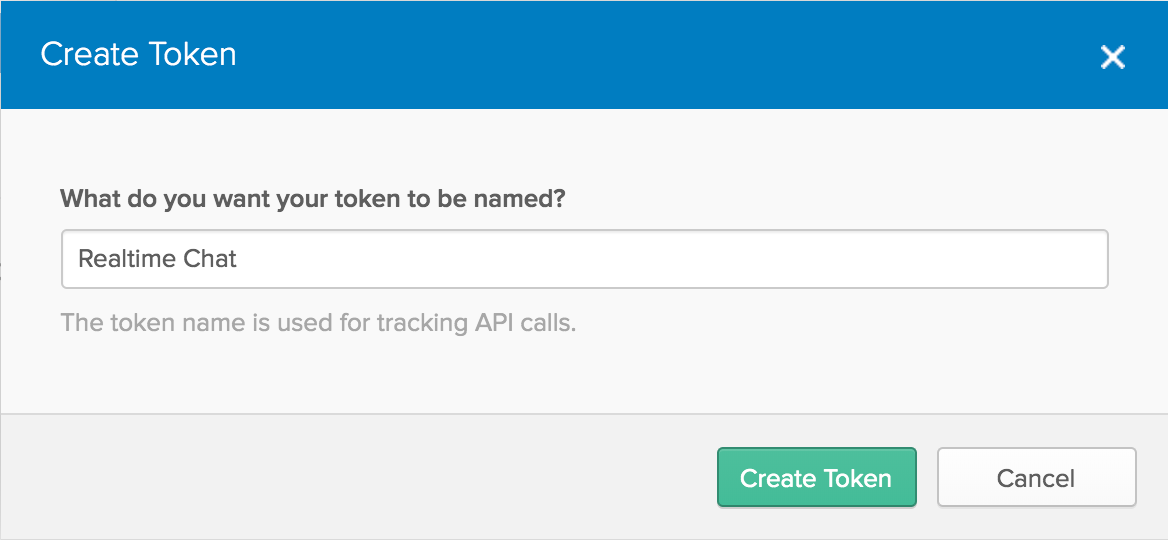Close the Create Token dialog with X
Screen dimensions: 1168x540
(x=1112, y=57)
